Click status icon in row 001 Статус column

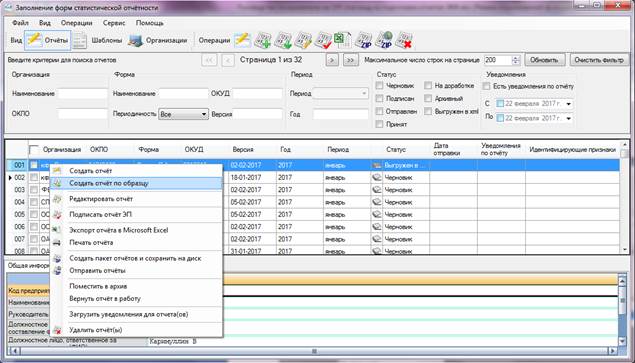coord(377,165)
